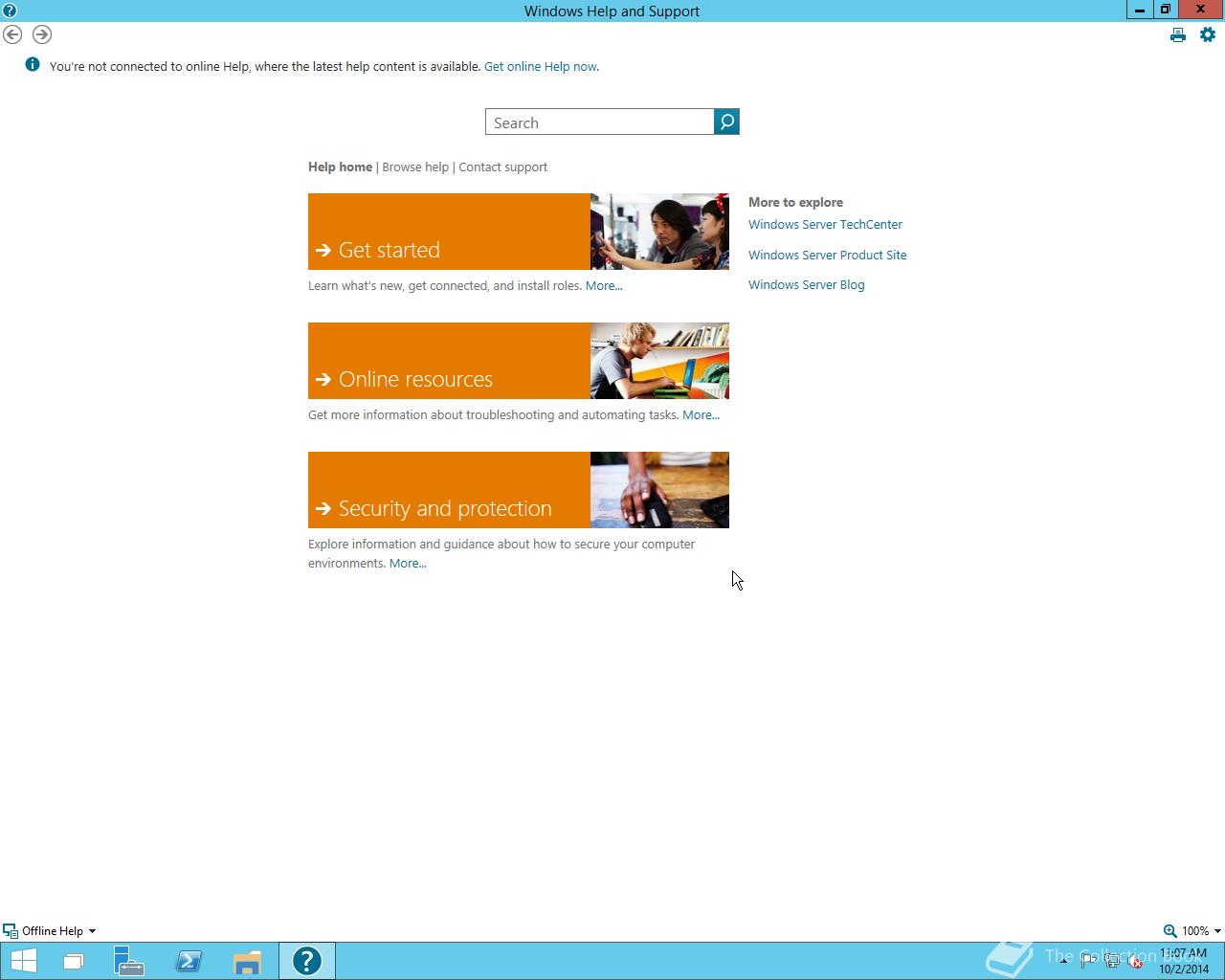Screen dimensions: 1225x980
Task: Click the Online resources photo thumbnail
Action: click(x=659, y=361)
